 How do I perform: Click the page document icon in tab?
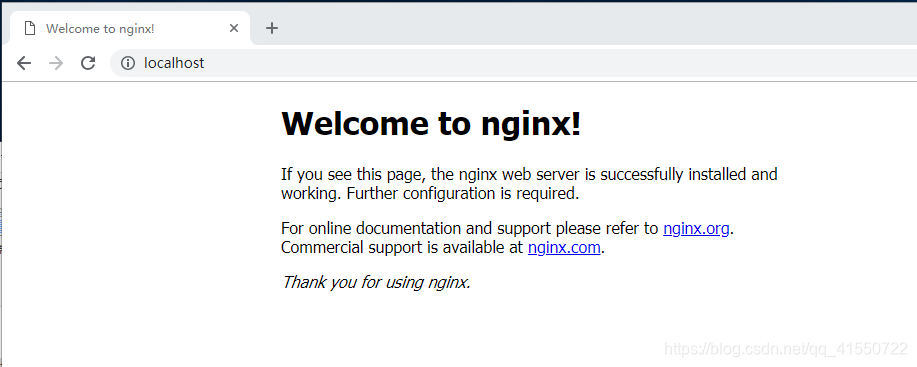29,28
